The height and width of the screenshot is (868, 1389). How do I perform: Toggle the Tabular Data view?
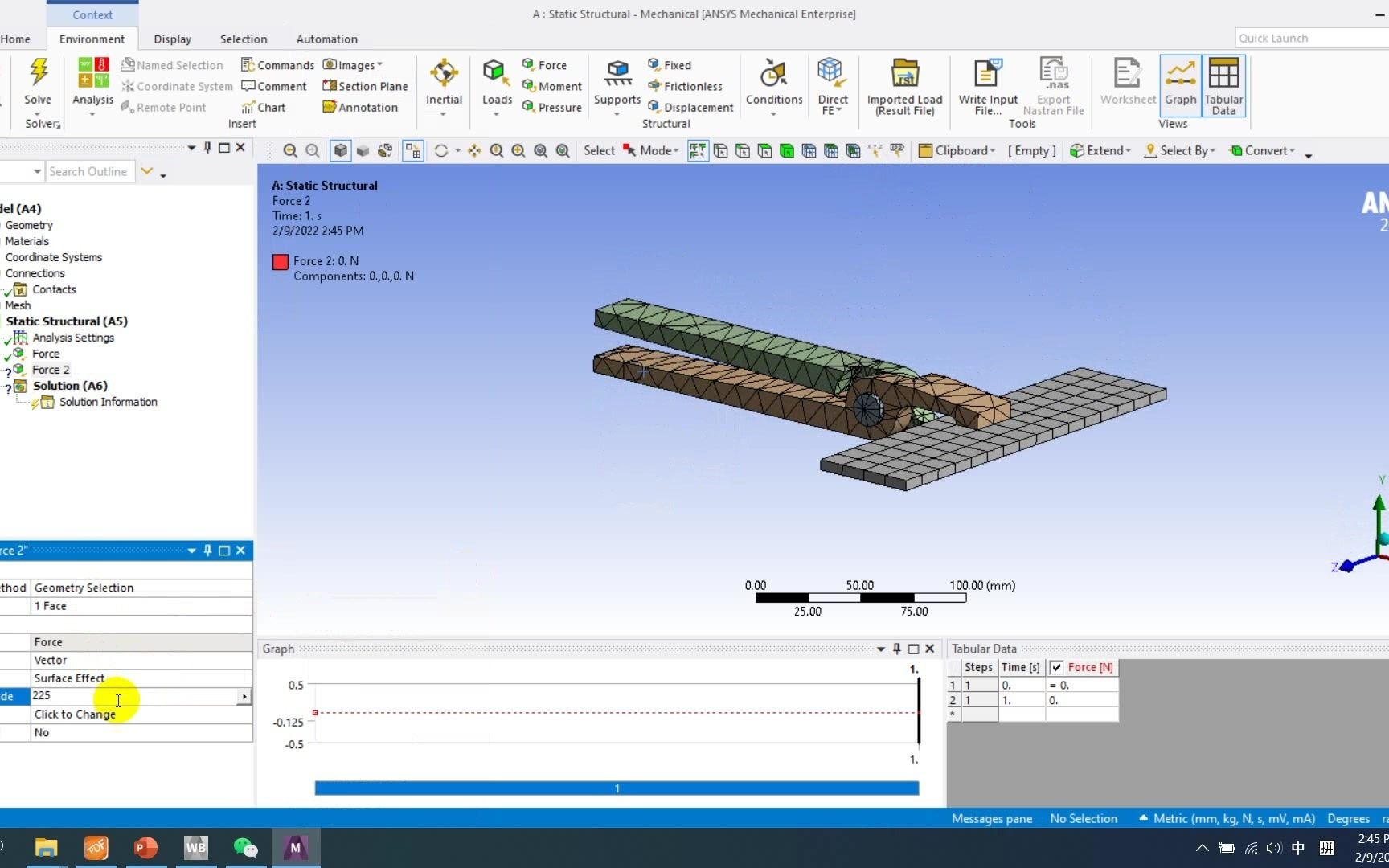tap(1223, 84)
